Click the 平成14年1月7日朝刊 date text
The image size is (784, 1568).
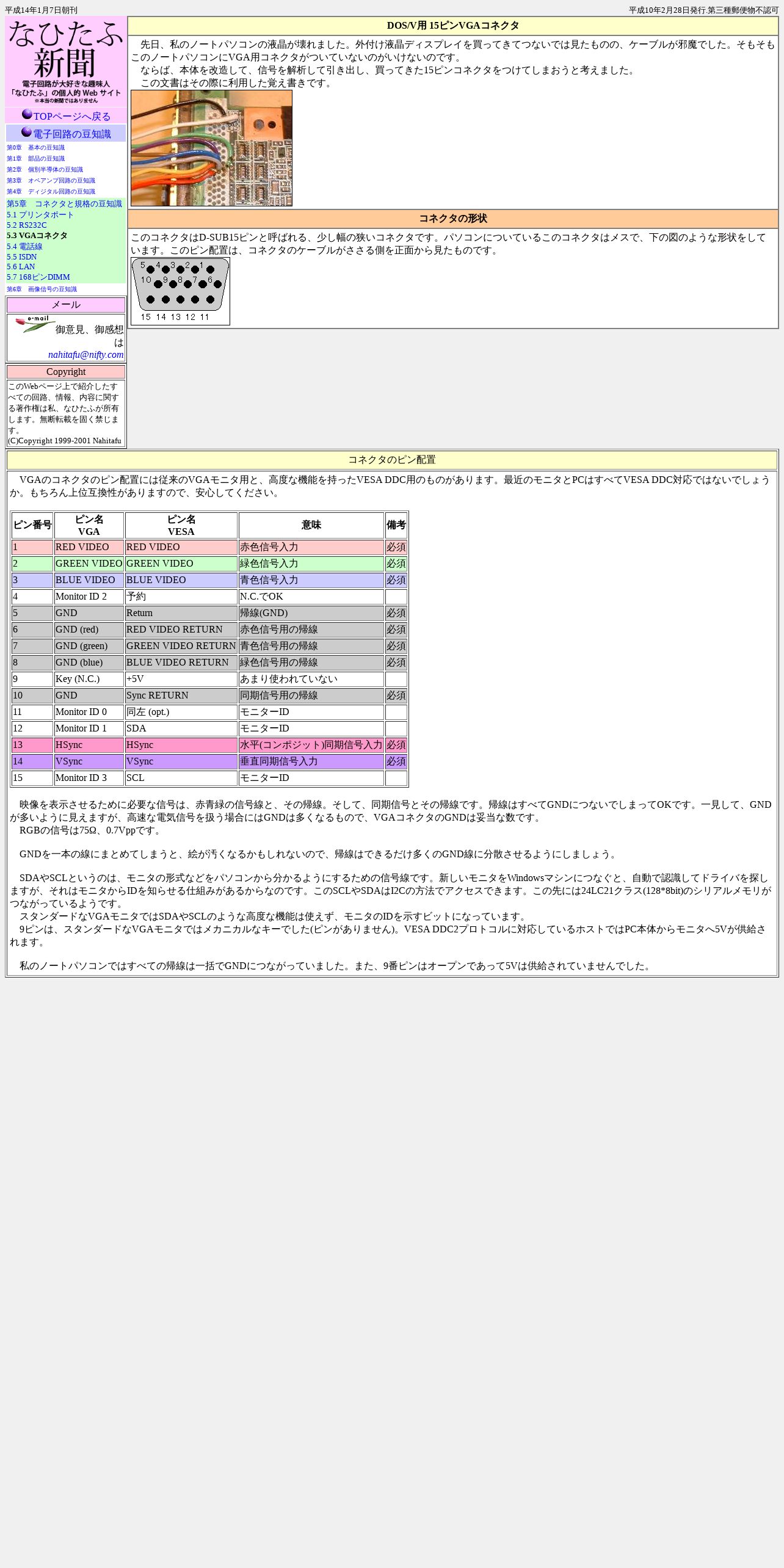click(x=42, y=10)
